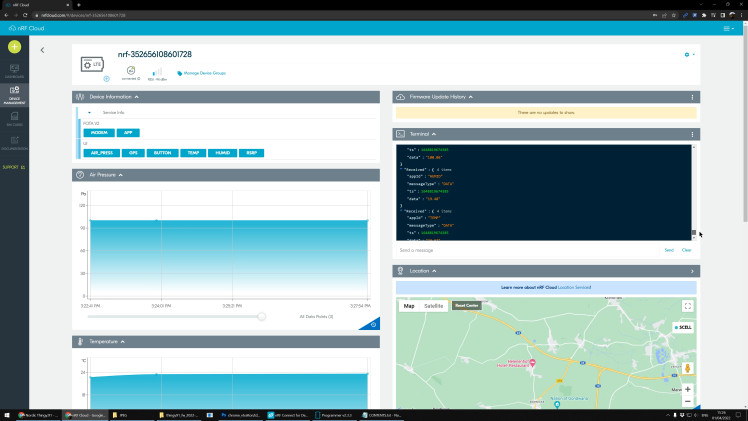
Task: Zoom in on the location map
Action: pos(687,389)
